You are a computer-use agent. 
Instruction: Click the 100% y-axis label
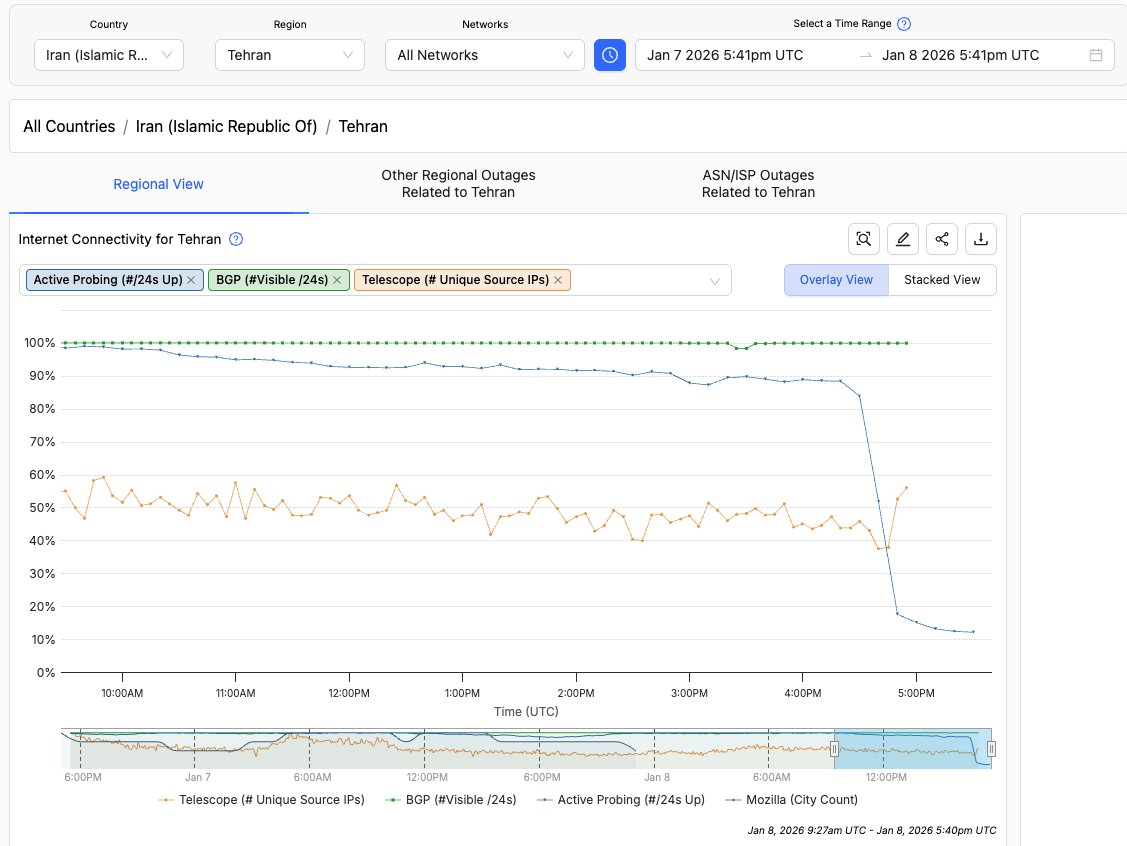pyautogui.click(x=40, y=343)
